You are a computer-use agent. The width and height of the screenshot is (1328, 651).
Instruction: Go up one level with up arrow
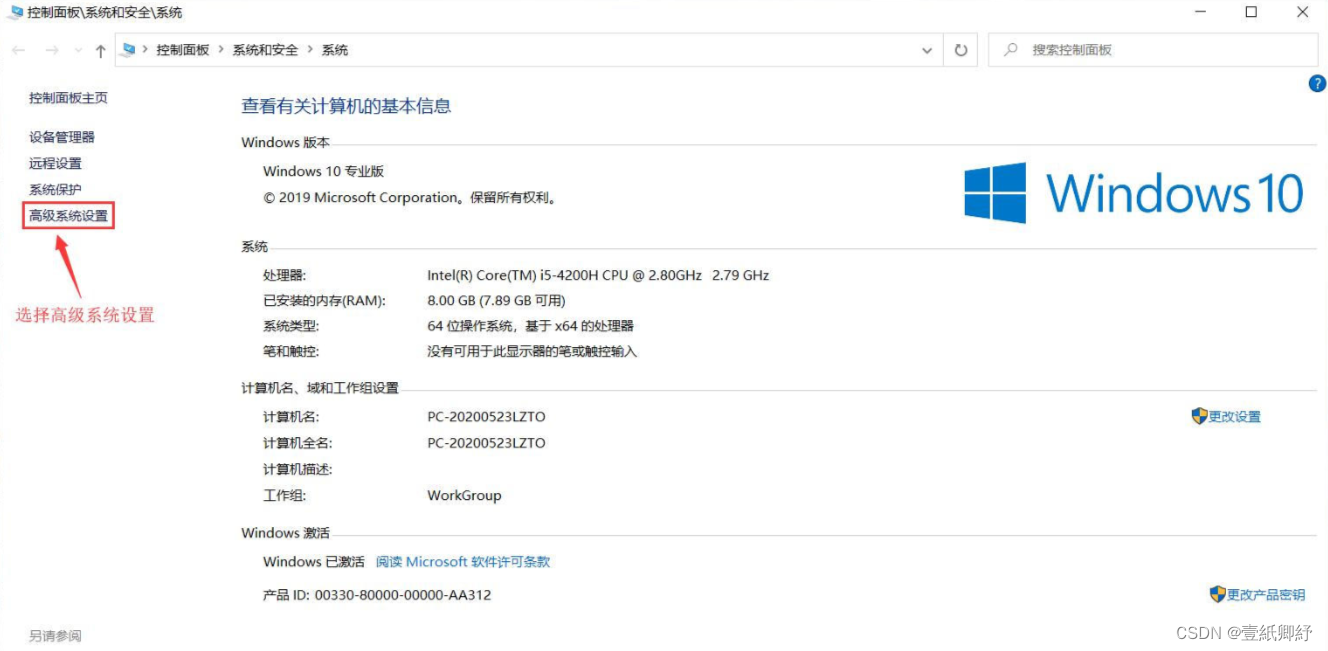pos(100,51)
